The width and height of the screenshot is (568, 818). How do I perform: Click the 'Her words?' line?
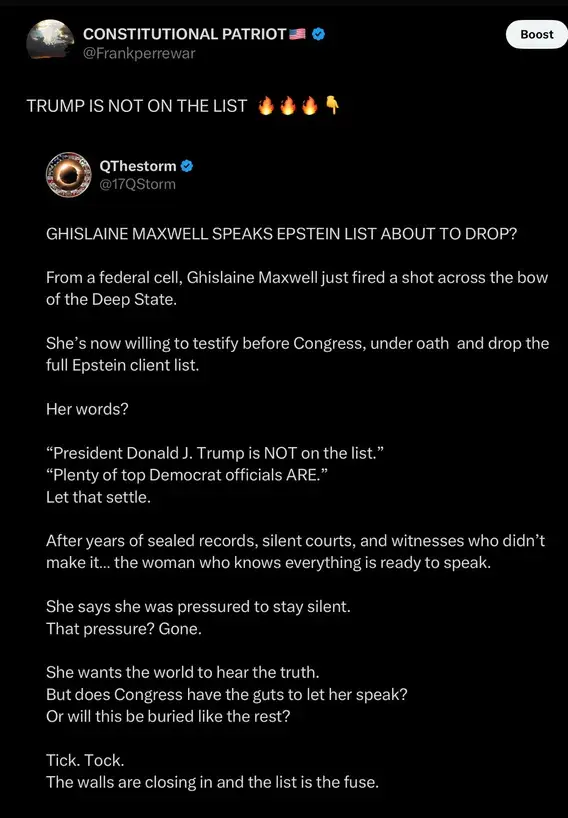tap(87, 409)
